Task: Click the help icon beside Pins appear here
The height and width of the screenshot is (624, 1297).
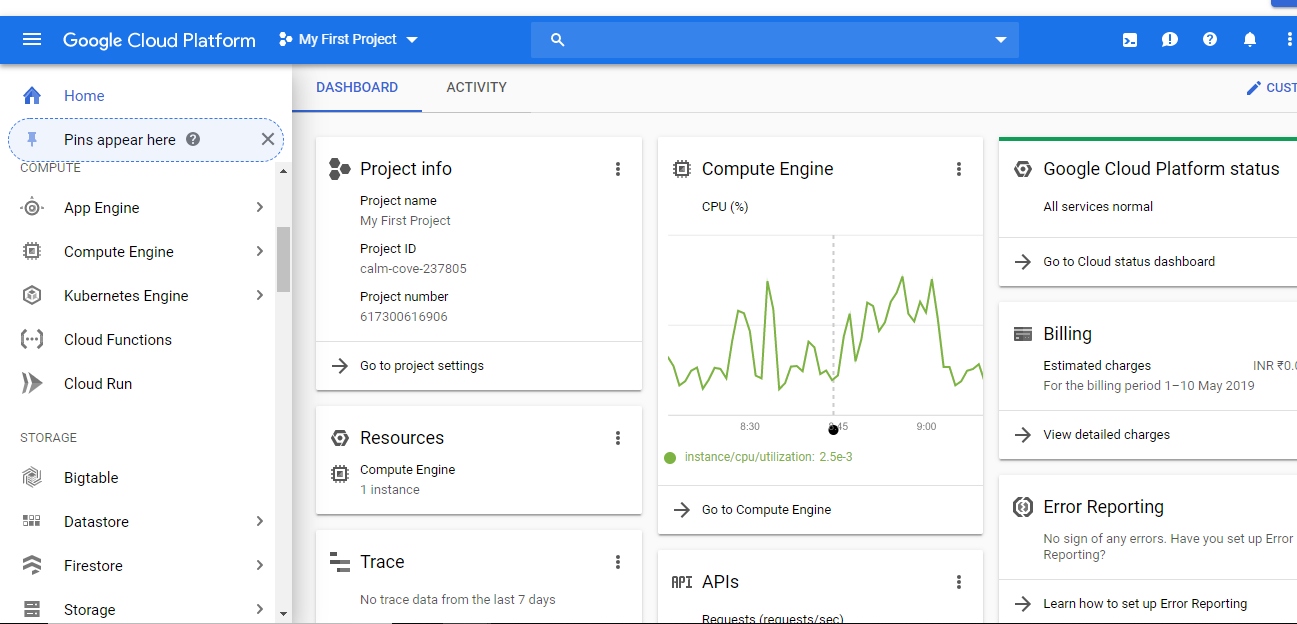Action: pyautogui.click(x=193, y=139)
